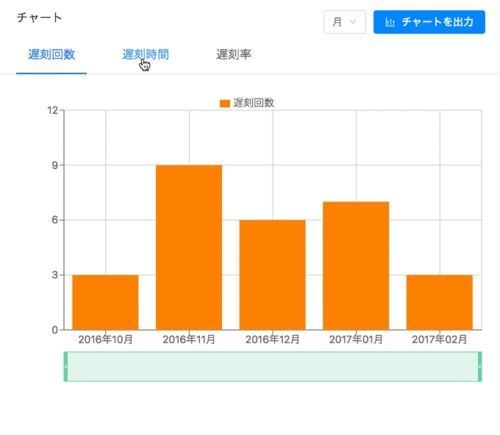Expand the dropdown chevron arrow beside 月

(x=353, y=22)
